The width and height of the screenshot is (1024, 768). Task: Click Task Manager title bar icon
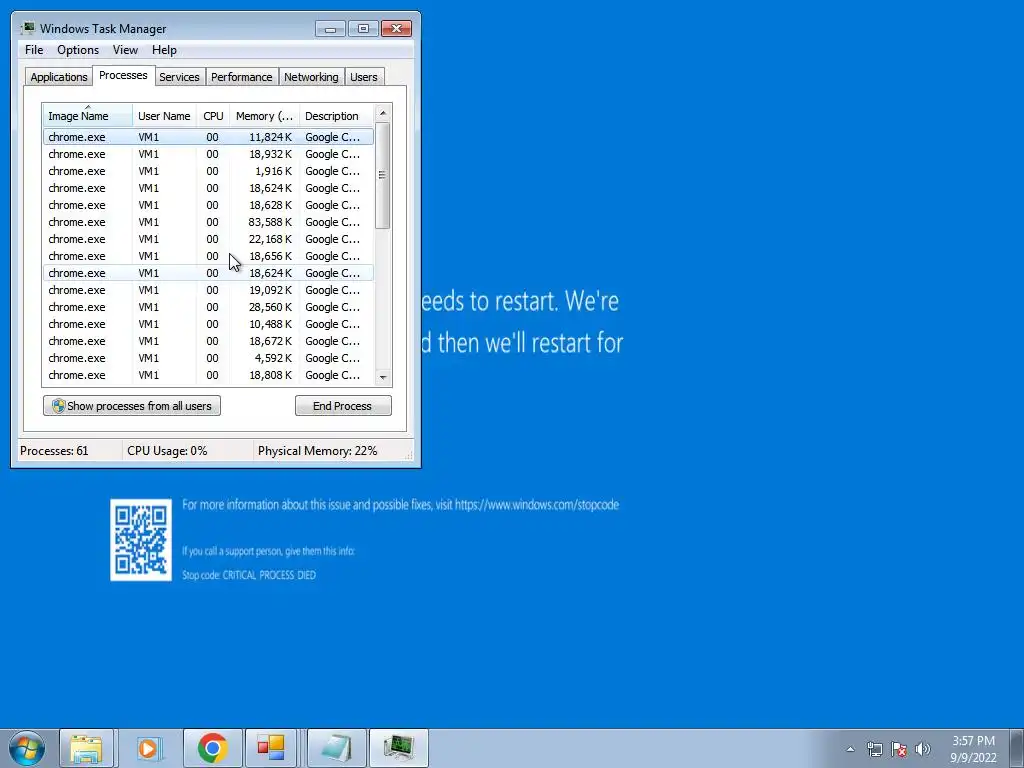(x=28, y=28)
